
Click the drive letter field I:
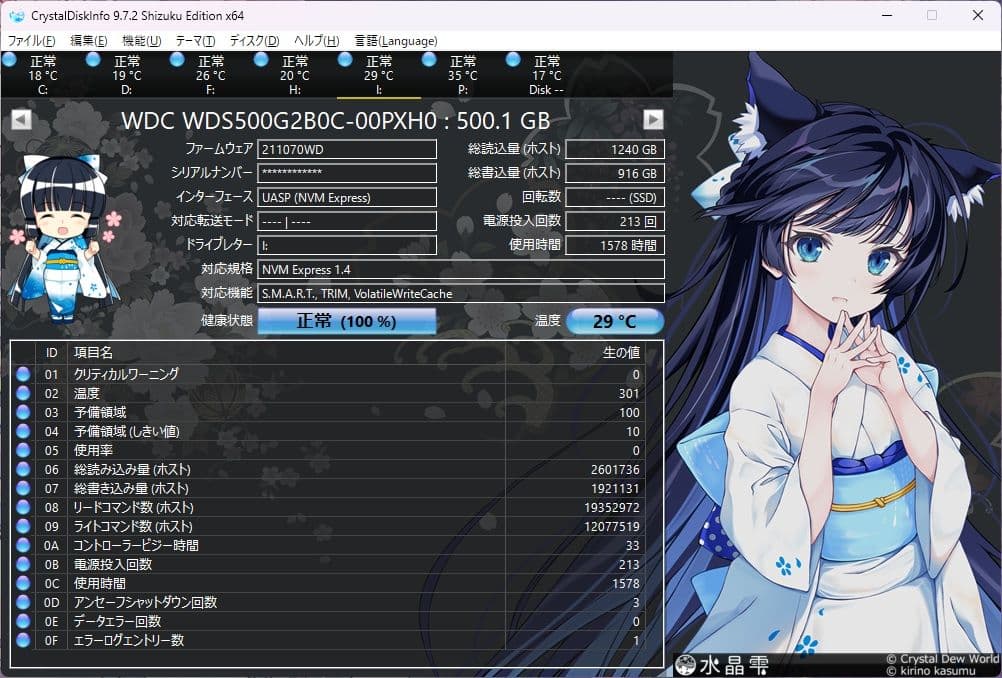coord(347,245)
